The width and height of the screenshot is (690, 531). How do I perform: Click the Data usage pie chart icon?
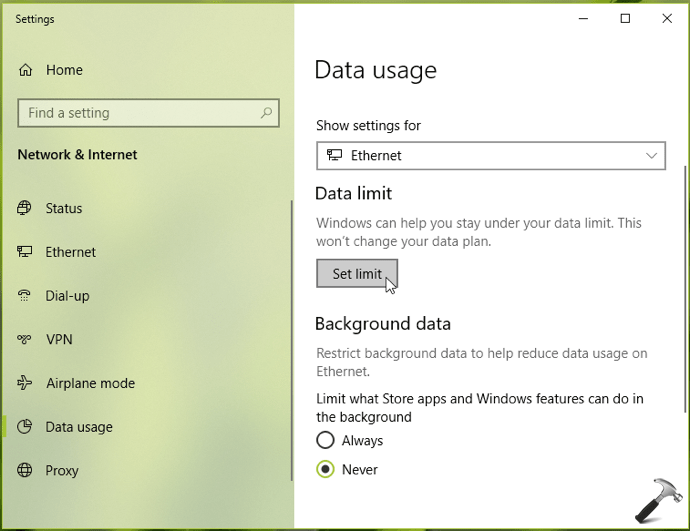(x=24, y=426)
